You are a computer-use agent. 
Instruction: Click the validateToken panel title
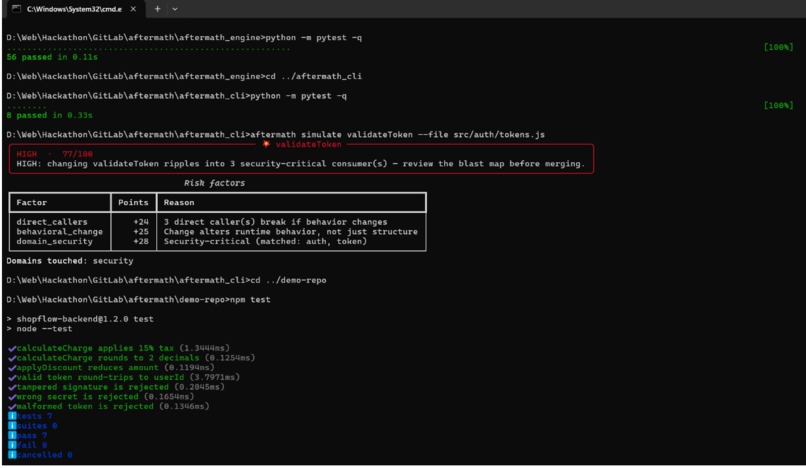(308, 145)
